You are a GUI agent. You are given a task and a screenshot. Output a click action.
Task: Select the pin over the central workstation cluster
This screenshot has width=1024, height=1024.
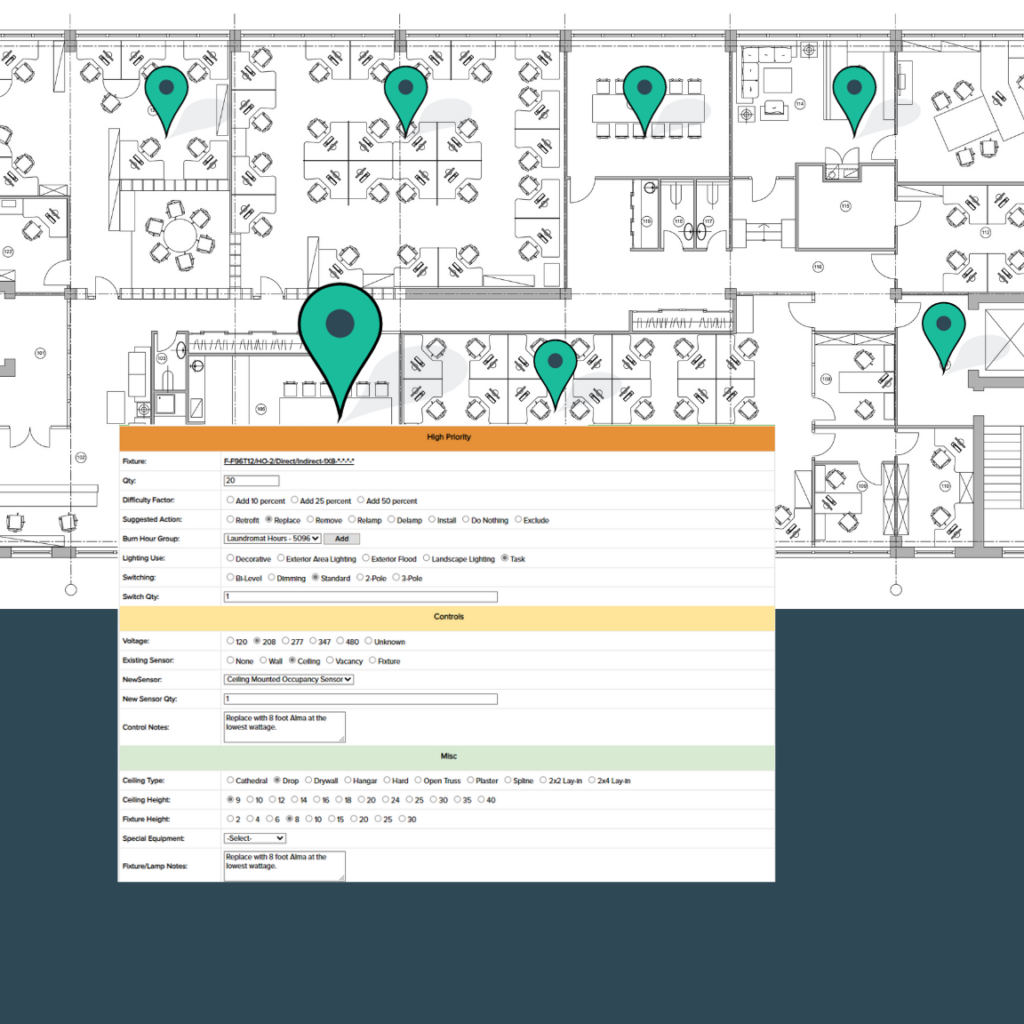pos(405,93)
